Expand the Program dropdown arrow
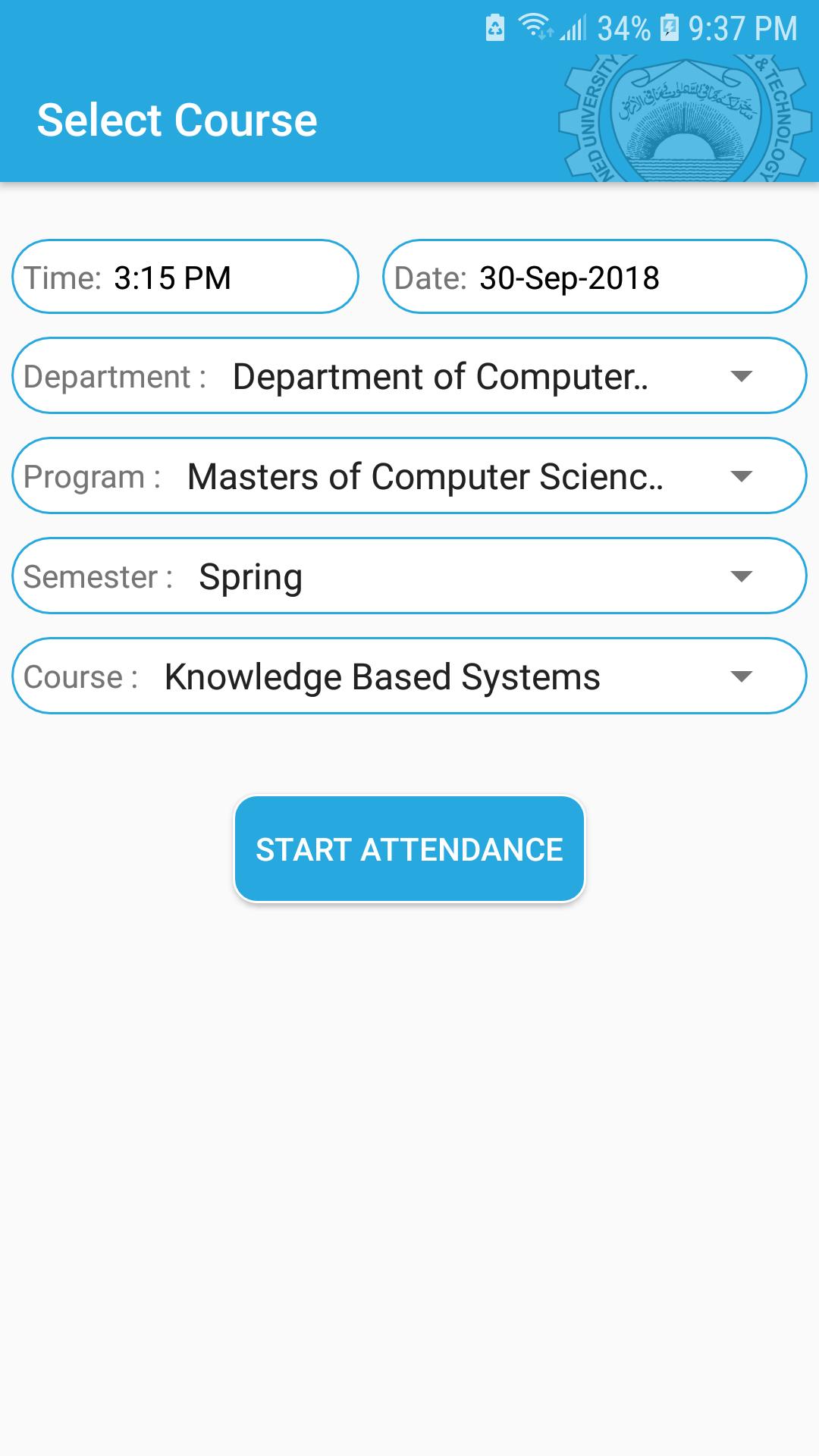819x1456 pixels. click(740, 476)
